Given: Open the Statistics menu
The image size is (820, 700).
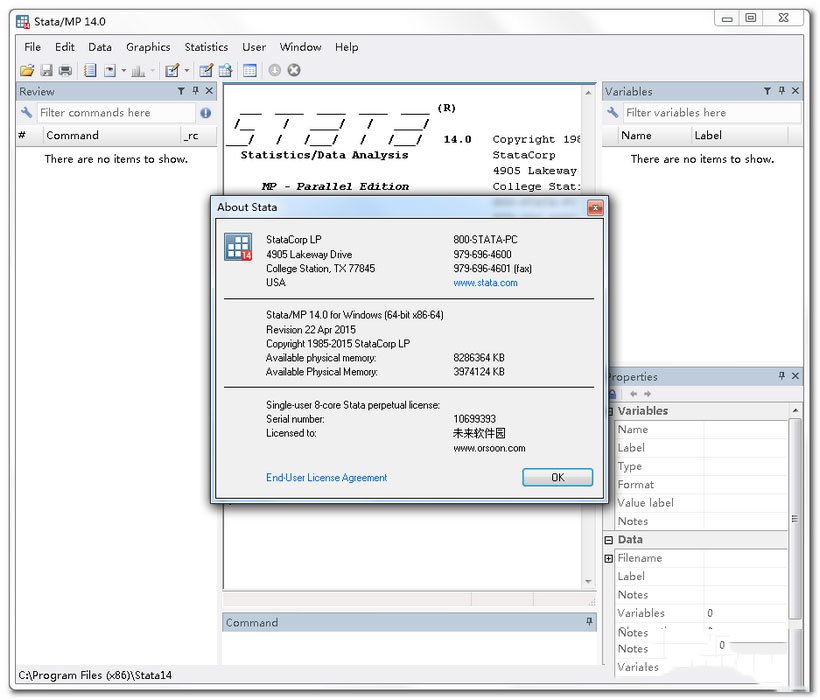Looking at the screenshot, I should point(206,47).
